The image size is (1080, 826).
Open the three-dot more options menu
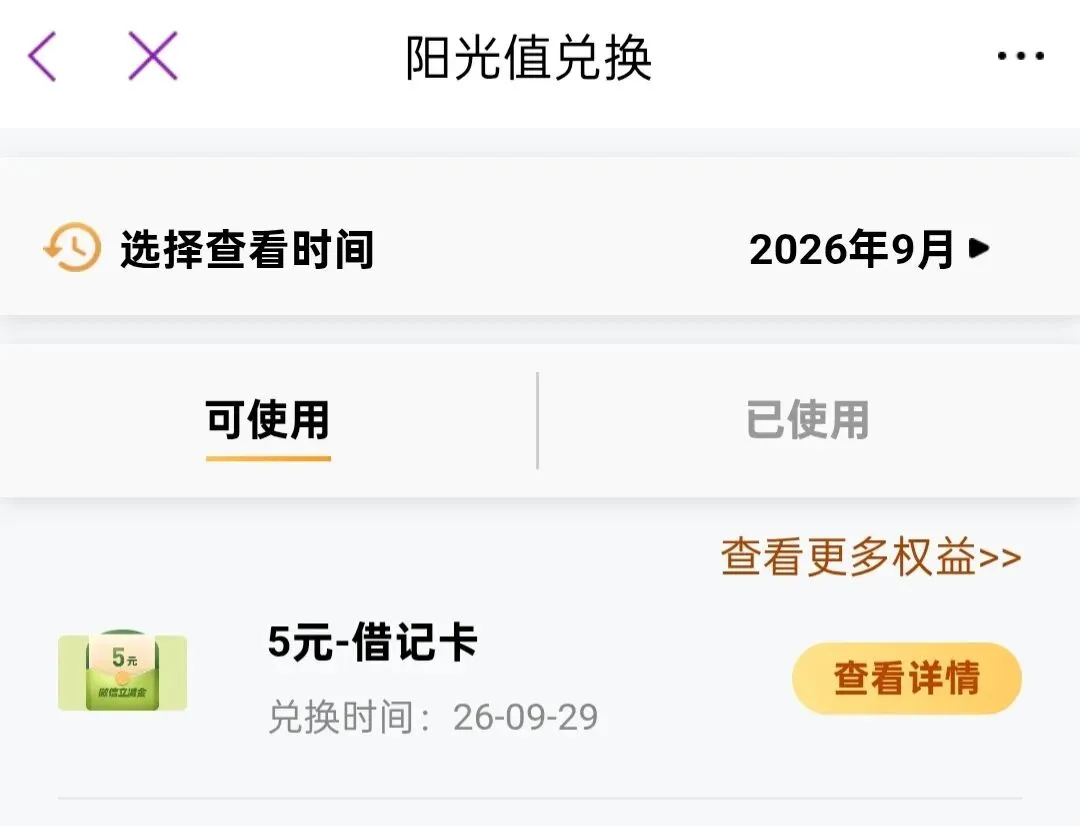coord(1021,56)
